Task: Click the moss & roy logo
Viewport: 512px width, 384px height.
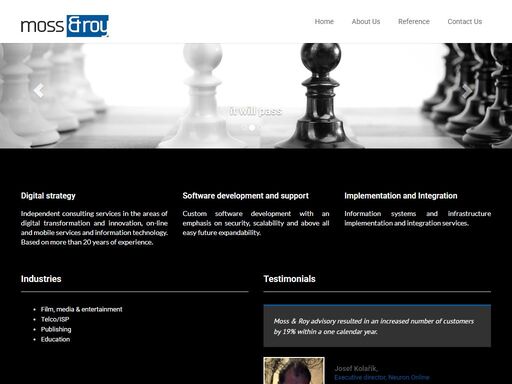Action: [64, 26]
